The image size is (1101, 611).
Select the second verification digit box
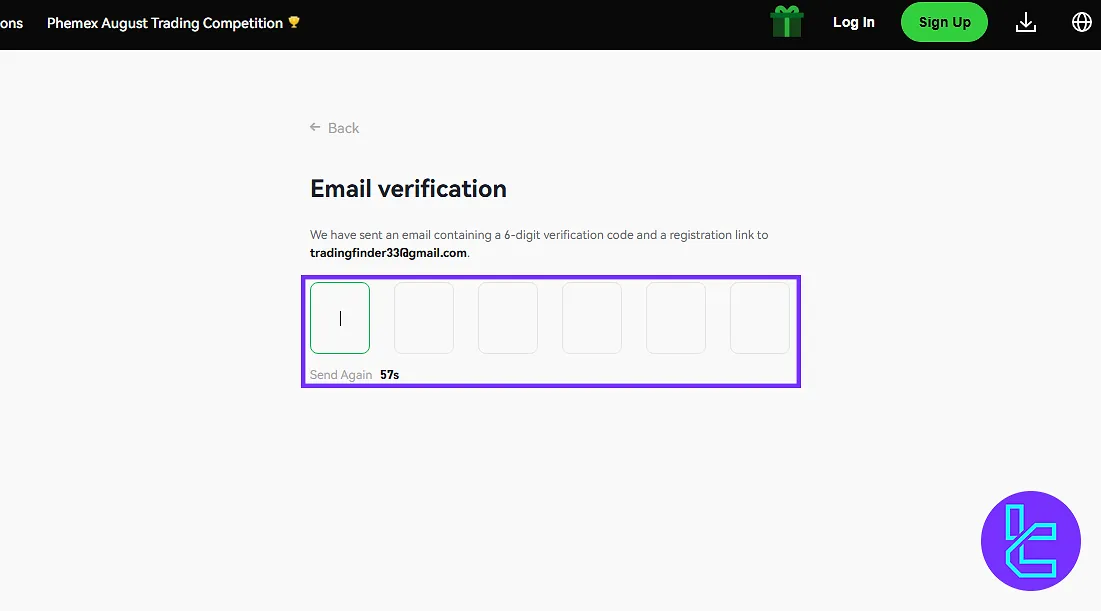click(424, 318)
